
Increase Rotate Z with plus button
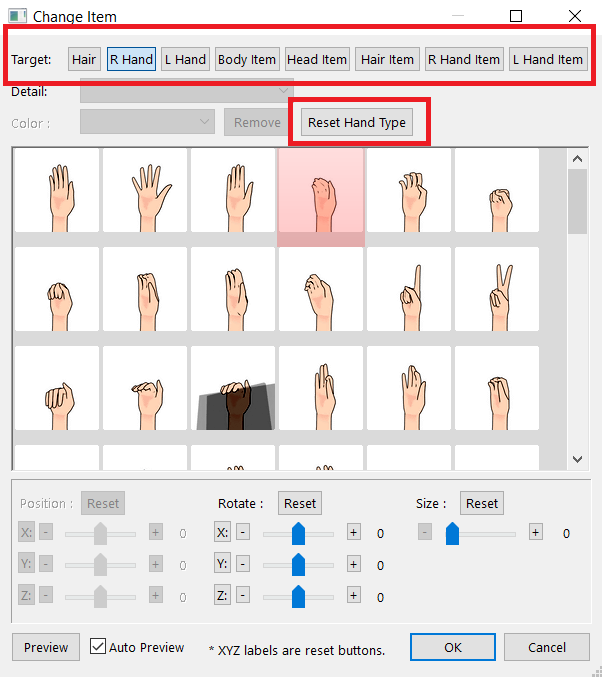(354, 595)
